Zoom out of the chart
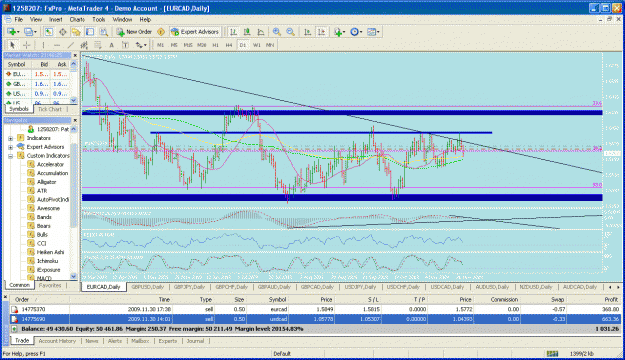This screenshot has height=360, width=625. click(x=291, y=32)
